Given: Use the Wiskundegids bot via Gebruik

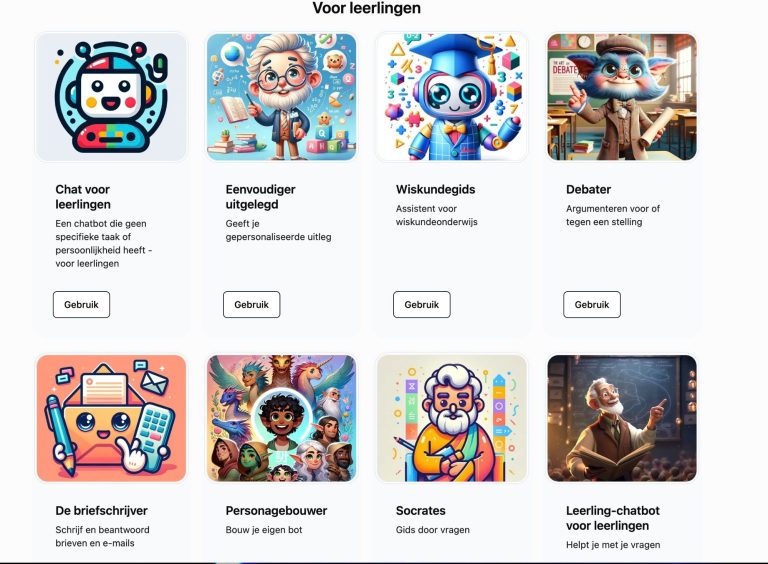Looking at the screenshot, I should tap(422, 305).
